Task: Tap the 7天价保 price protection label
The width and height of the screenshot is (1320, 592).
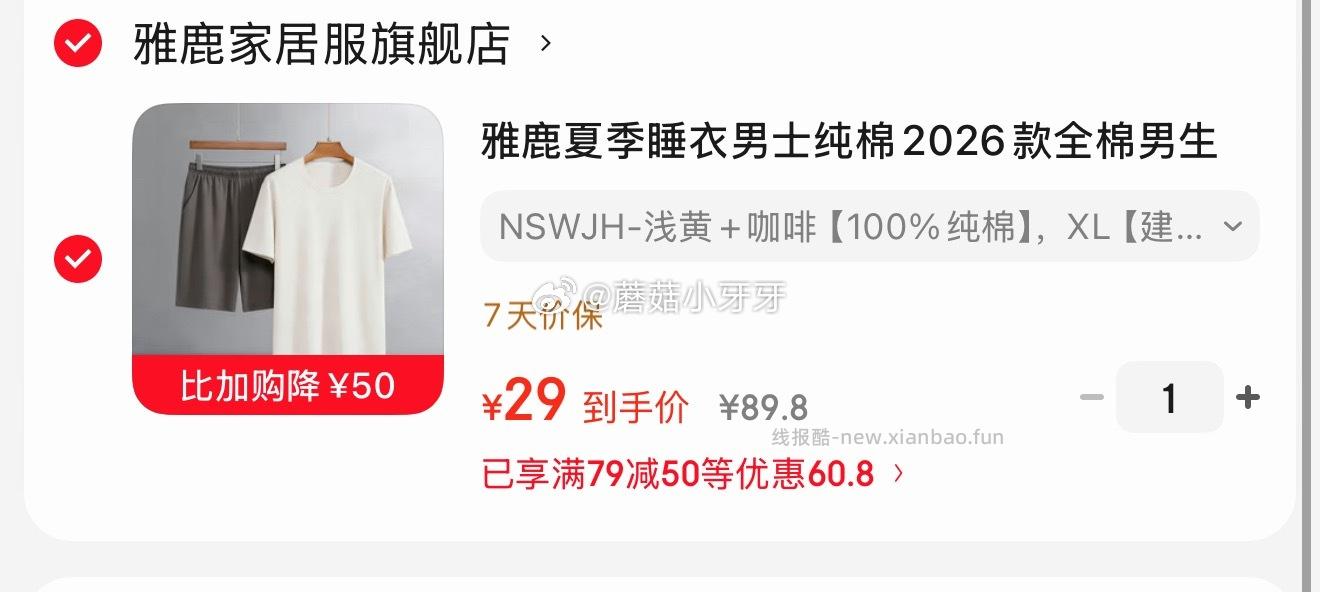Action: [x=543, y=316]
